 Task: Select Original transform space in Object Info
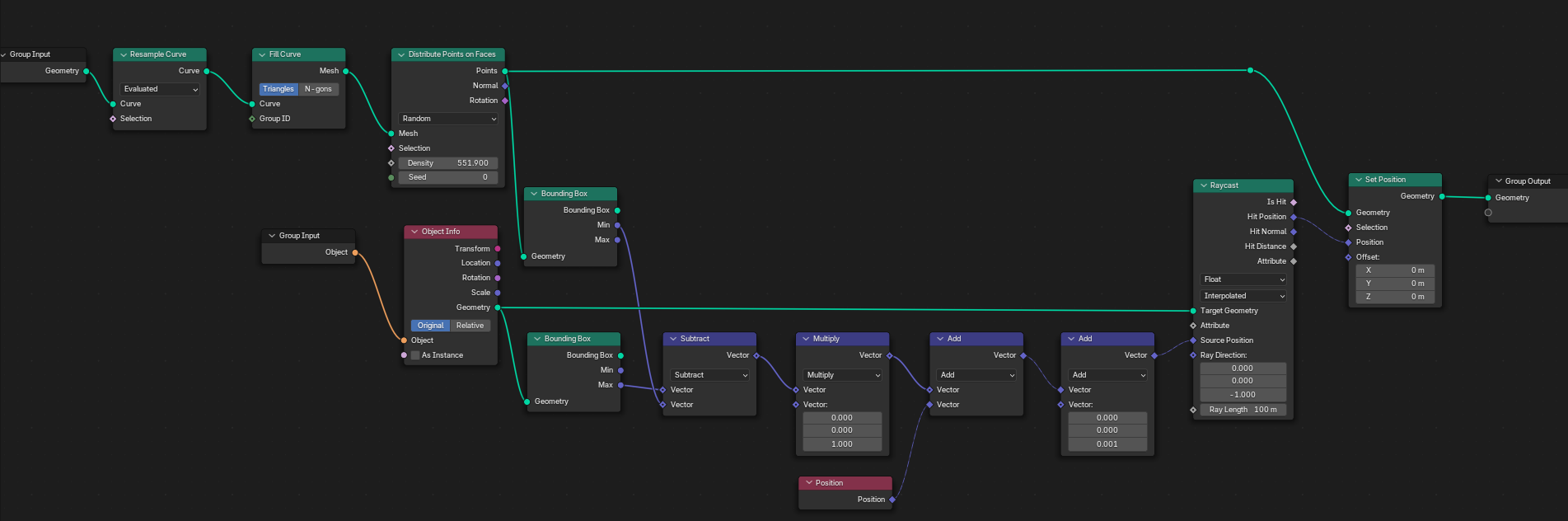[x=430, y=326]
